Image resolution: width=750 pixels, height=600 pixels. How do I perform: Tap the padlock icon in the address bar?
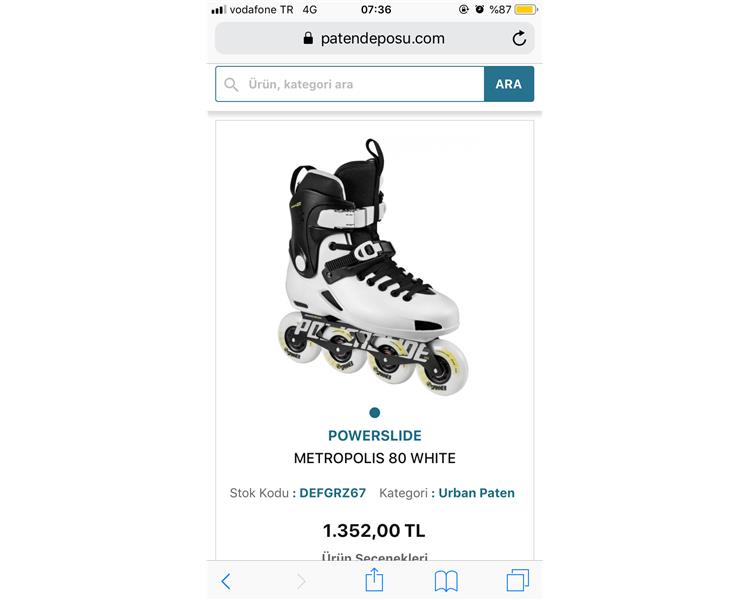308,38
